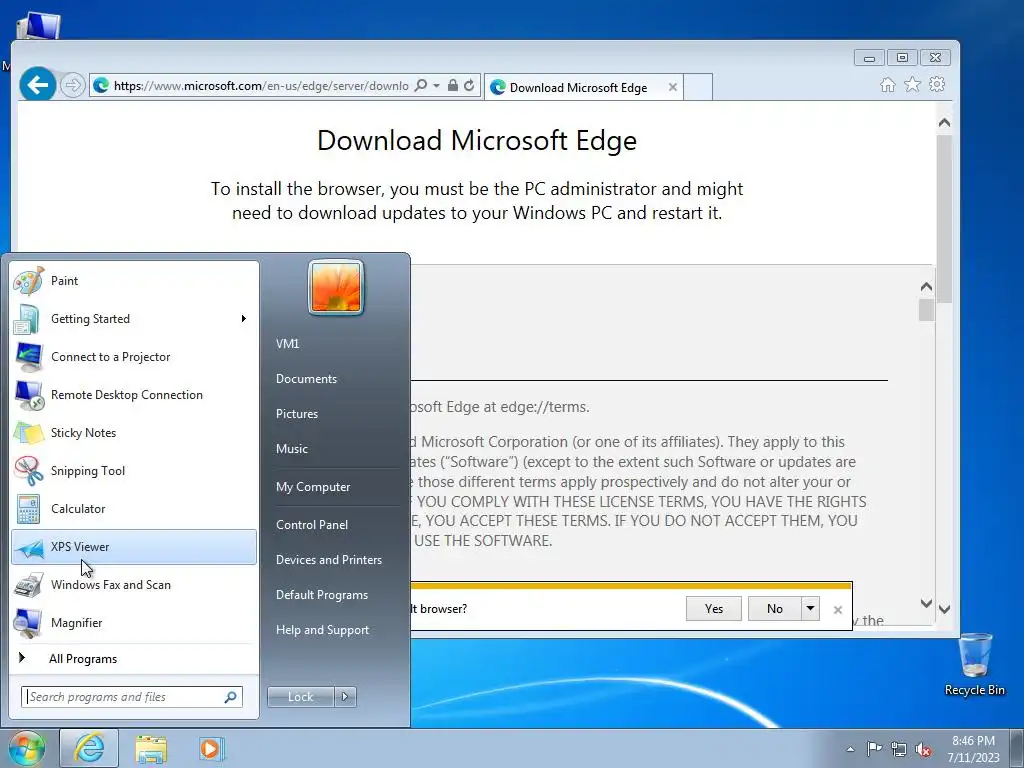
Task: Click the inner license scrollbar thumb
Action: (926, 310)
